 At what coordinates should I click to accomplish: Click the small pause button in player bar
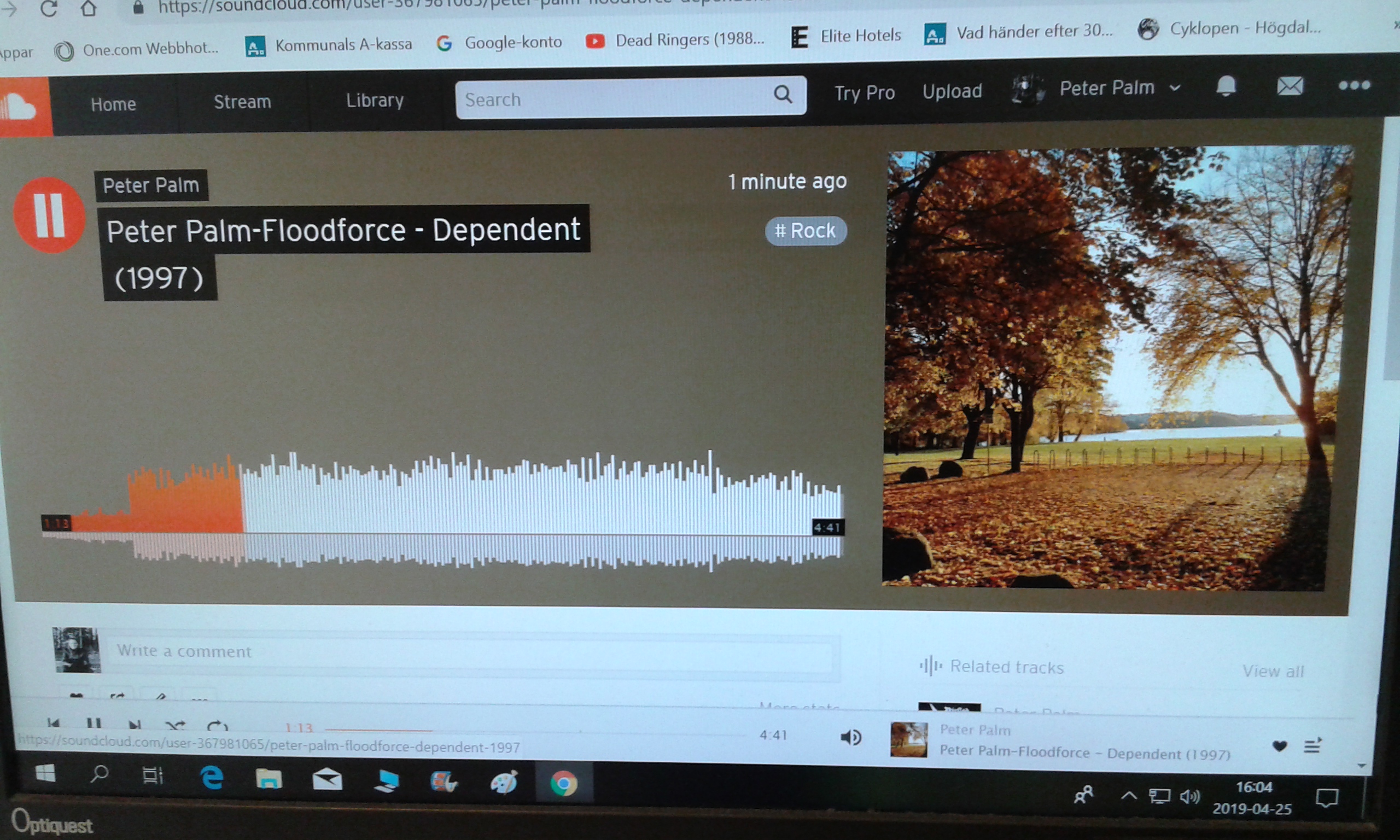tap(94, 724)
